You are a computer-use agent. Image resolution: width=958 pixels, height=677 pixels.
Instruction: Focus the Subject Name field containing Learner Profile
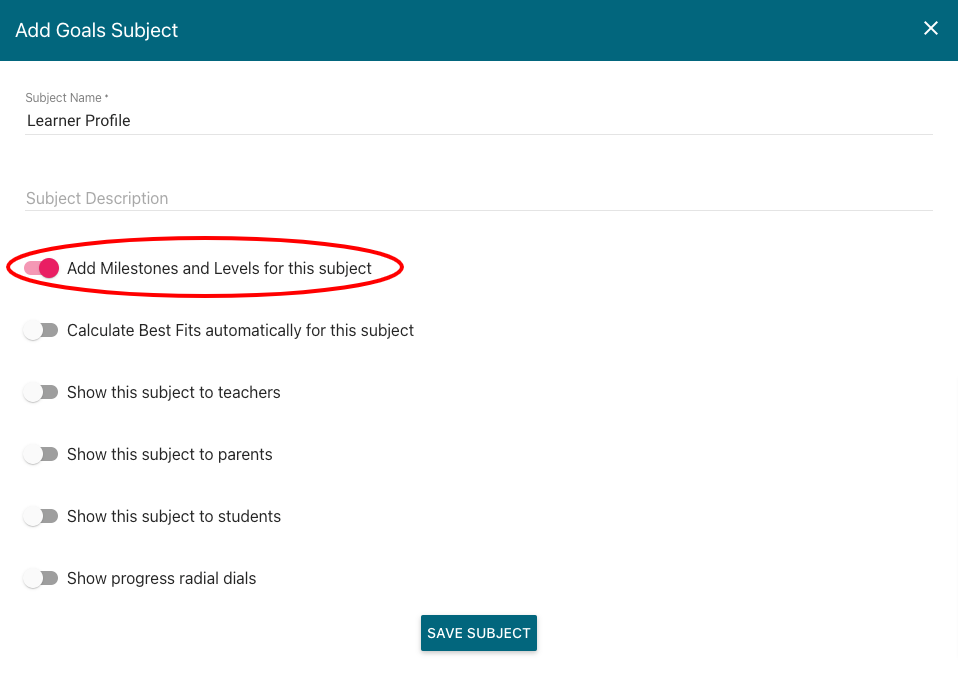click(x=478, y=120)
